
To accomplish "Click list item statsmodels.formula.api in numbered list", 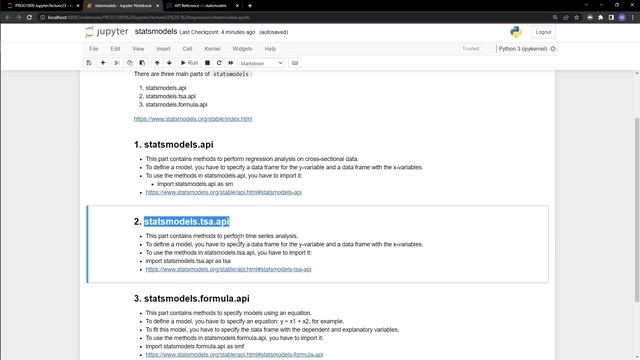I will [176, 104].
